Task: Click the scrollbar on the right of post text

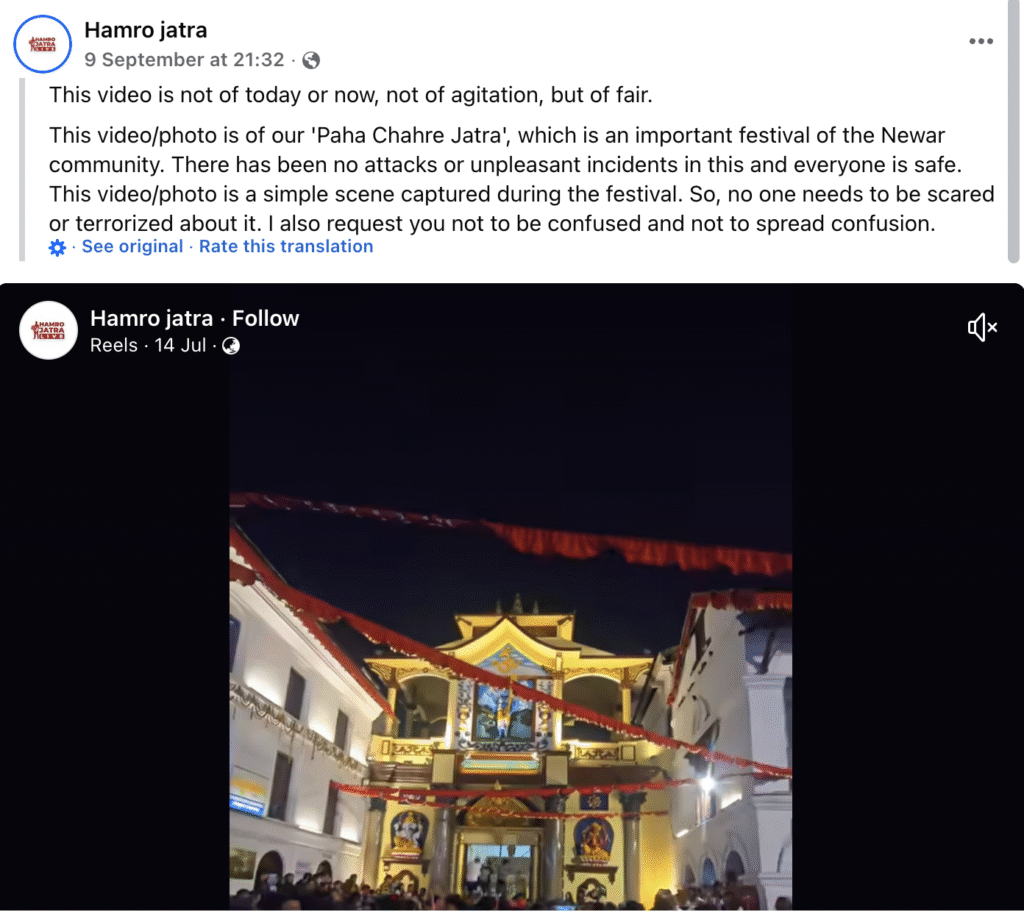Action: click(x=1014, y=131)
